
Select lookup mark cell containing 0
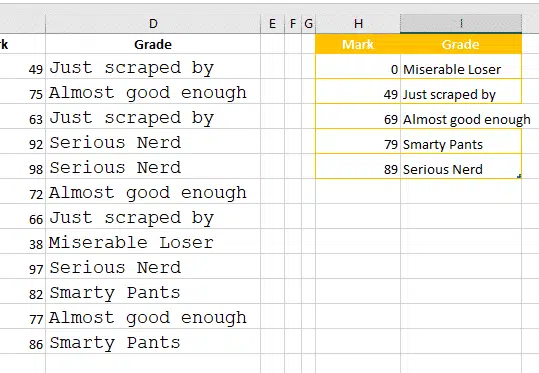tap(358, 67)
